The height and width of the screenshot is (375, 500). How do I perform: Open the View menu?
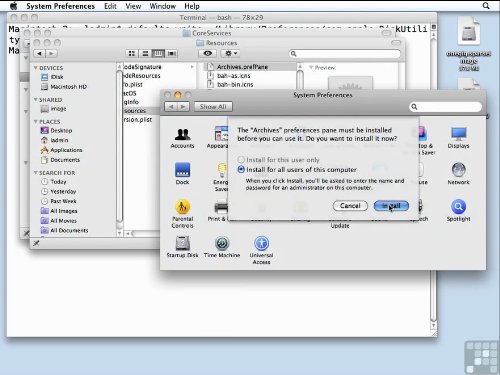[133, 6]
